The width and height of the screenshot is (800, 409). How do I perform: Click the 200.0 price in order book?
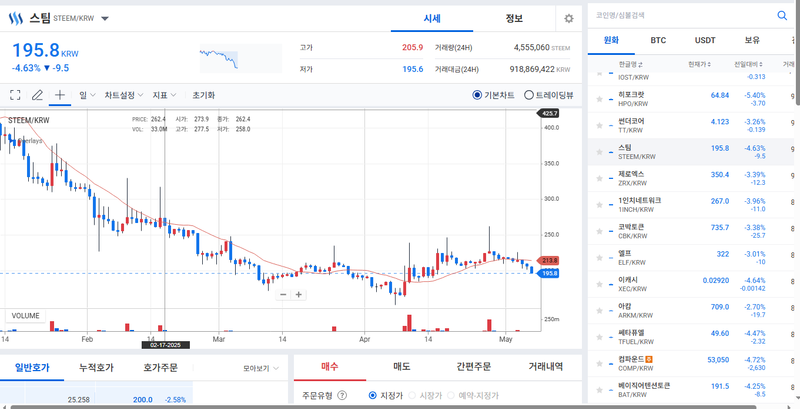143,400
